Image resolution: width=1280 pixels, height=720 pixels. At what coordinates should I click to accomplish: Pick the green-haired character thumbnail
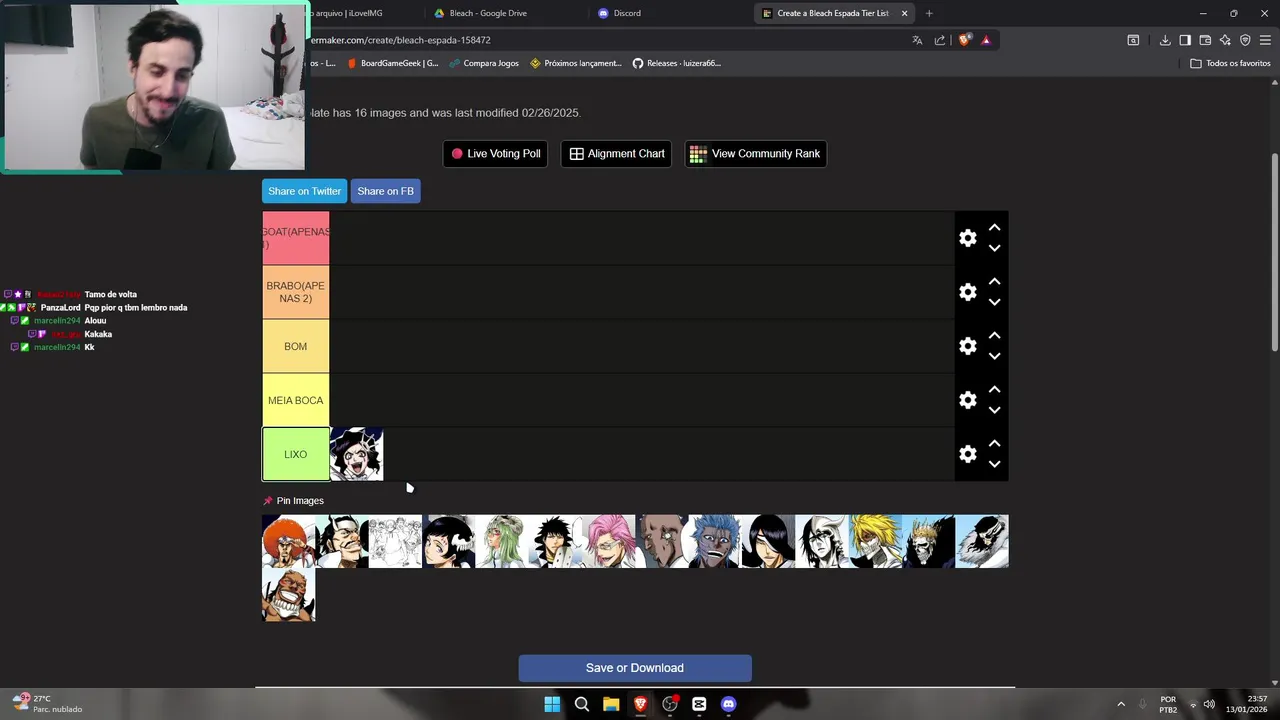pyautogui.click(x=502, y=541)
